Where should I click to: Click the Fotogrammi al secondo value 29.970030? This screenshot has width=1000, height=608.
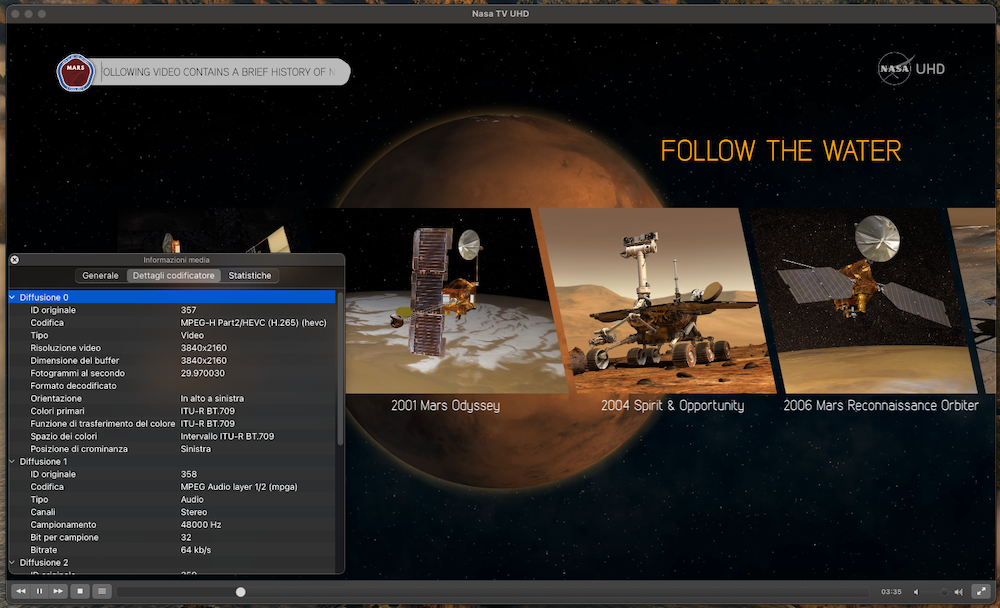click(x=203, y=373)
